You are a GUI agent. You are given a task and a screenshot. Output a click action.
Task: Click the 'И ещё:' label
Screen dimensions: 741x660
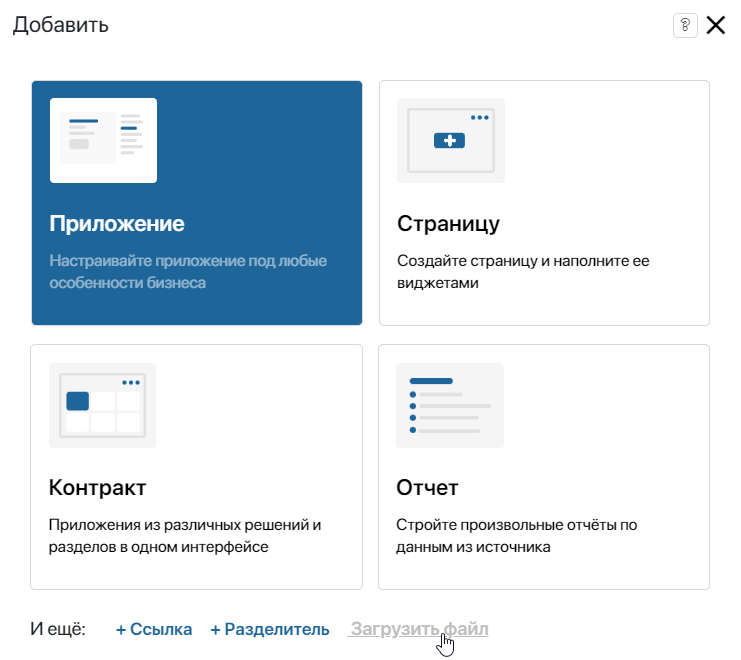point(58,629)
